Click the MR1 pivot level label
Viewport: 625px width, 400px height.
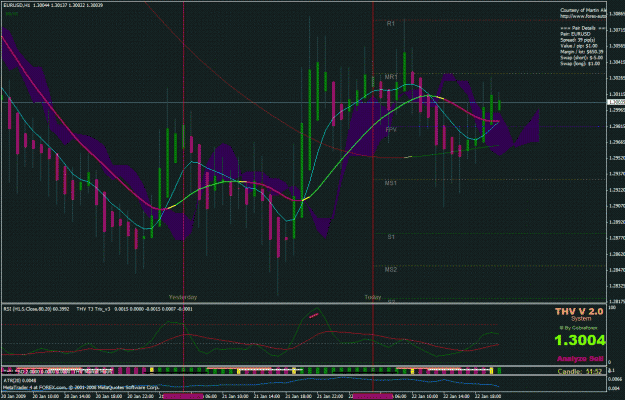click(391, 76)
